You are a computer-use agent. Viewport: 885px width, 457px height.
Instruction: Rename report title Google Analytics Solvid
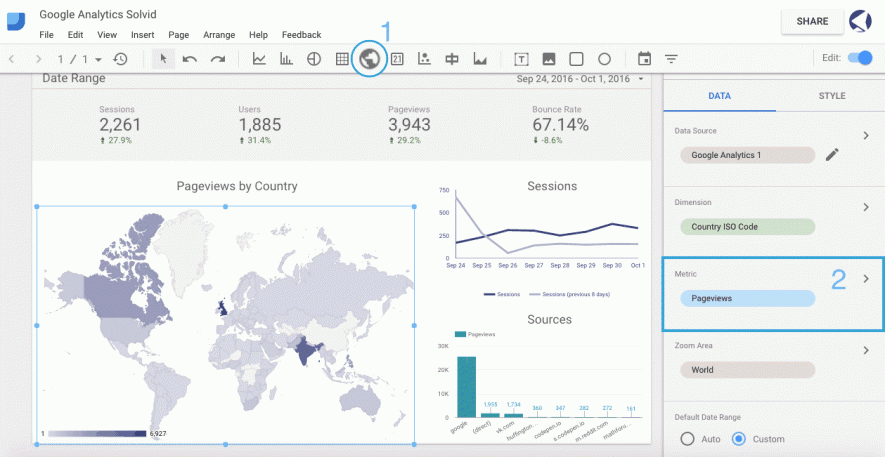[x=98, y=14]
